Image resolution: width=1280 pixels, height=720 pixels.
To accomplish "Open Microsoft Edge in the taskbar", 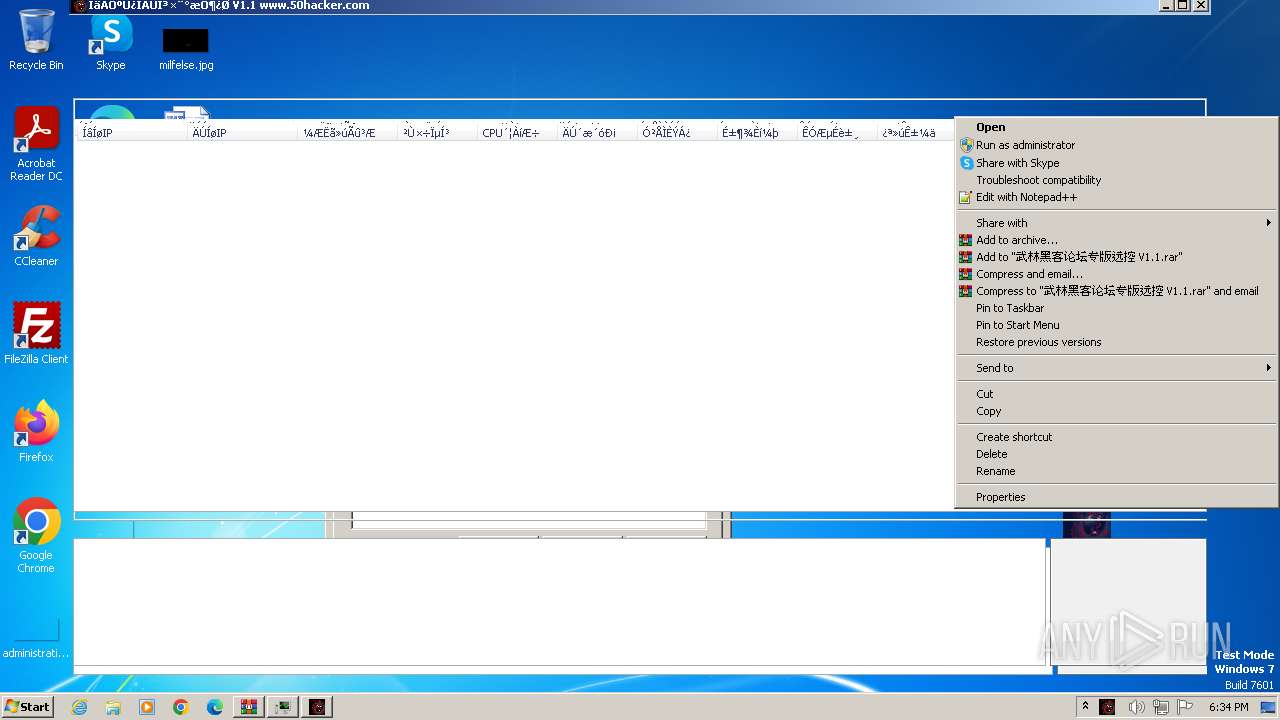I will click(x=215, y=707).
